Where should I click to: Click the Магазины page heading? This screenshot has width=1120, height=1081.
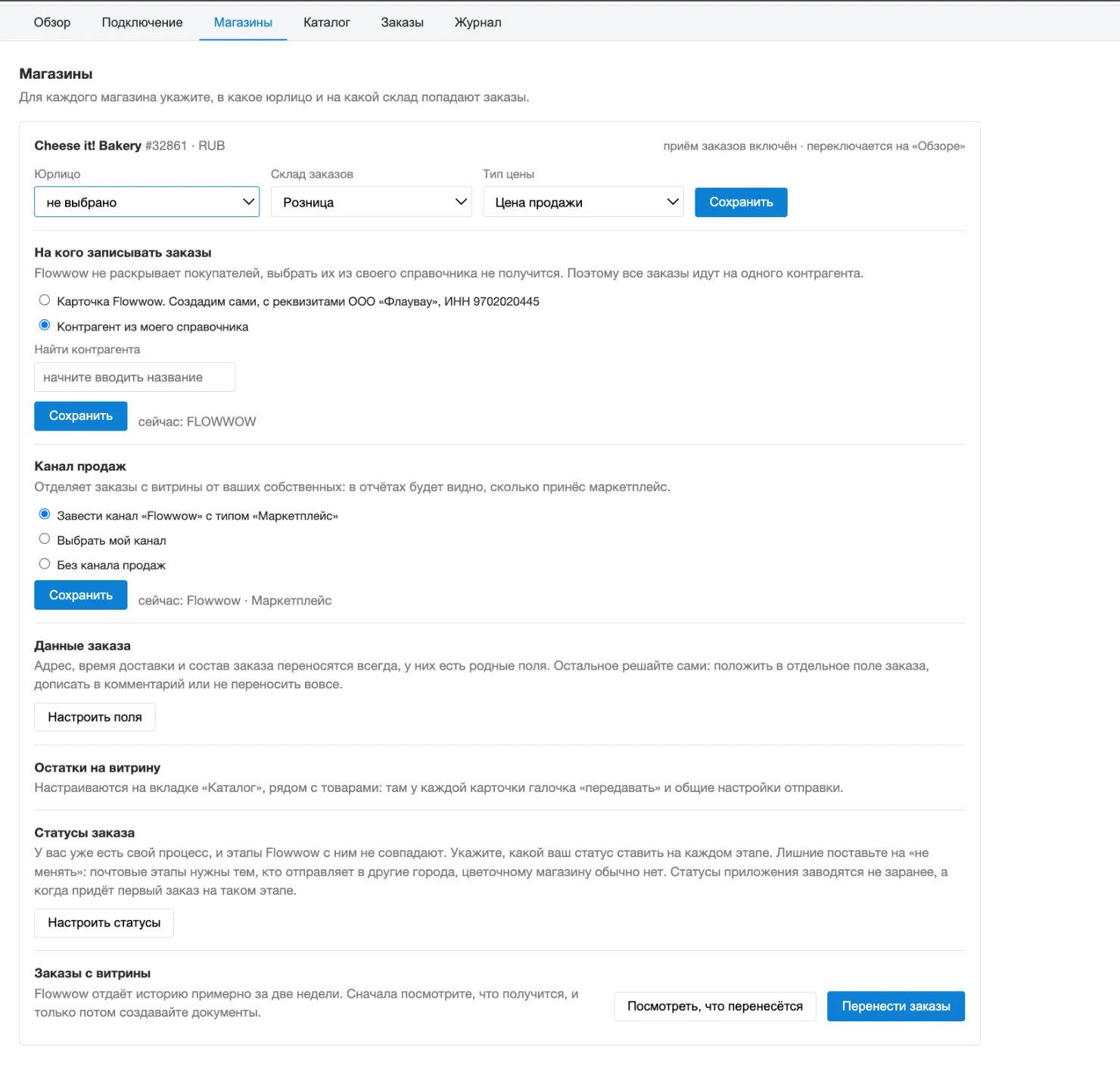click(x=56, y=74)
